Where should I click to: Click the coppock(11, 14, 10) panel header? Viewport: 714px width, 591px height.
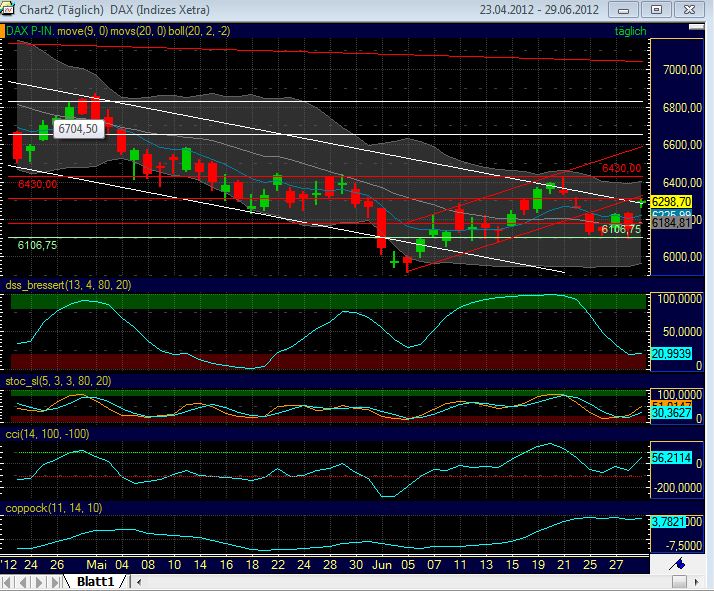coord(54,508)
